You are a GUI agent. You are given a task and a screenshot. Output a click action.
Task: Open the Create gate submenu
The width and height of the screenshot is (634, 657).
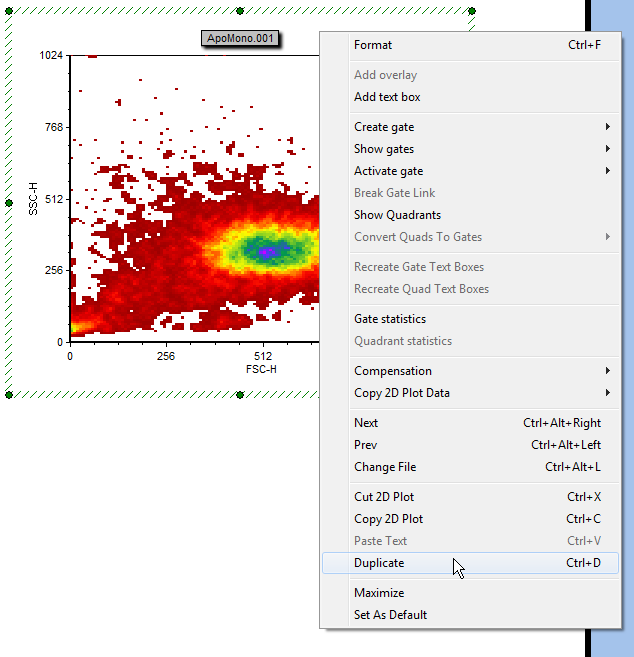(470, 127)
